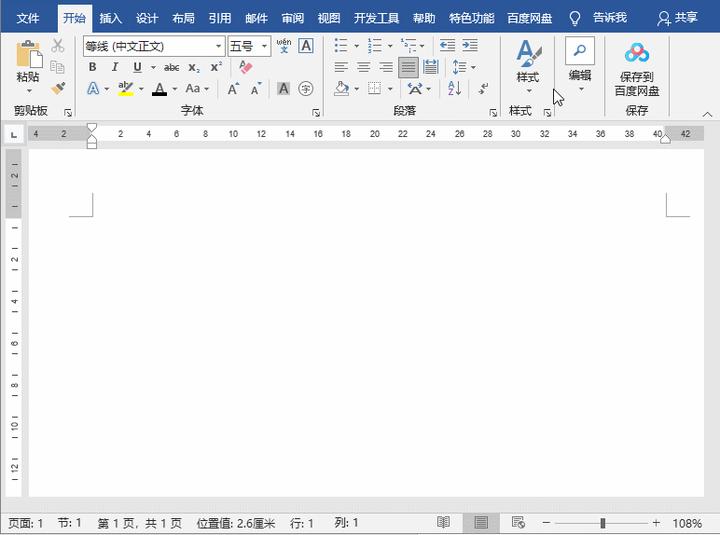Screen dimensions: 720x535
Task: Collapse the ribbon with the chevron
Action: coord(707,114)
